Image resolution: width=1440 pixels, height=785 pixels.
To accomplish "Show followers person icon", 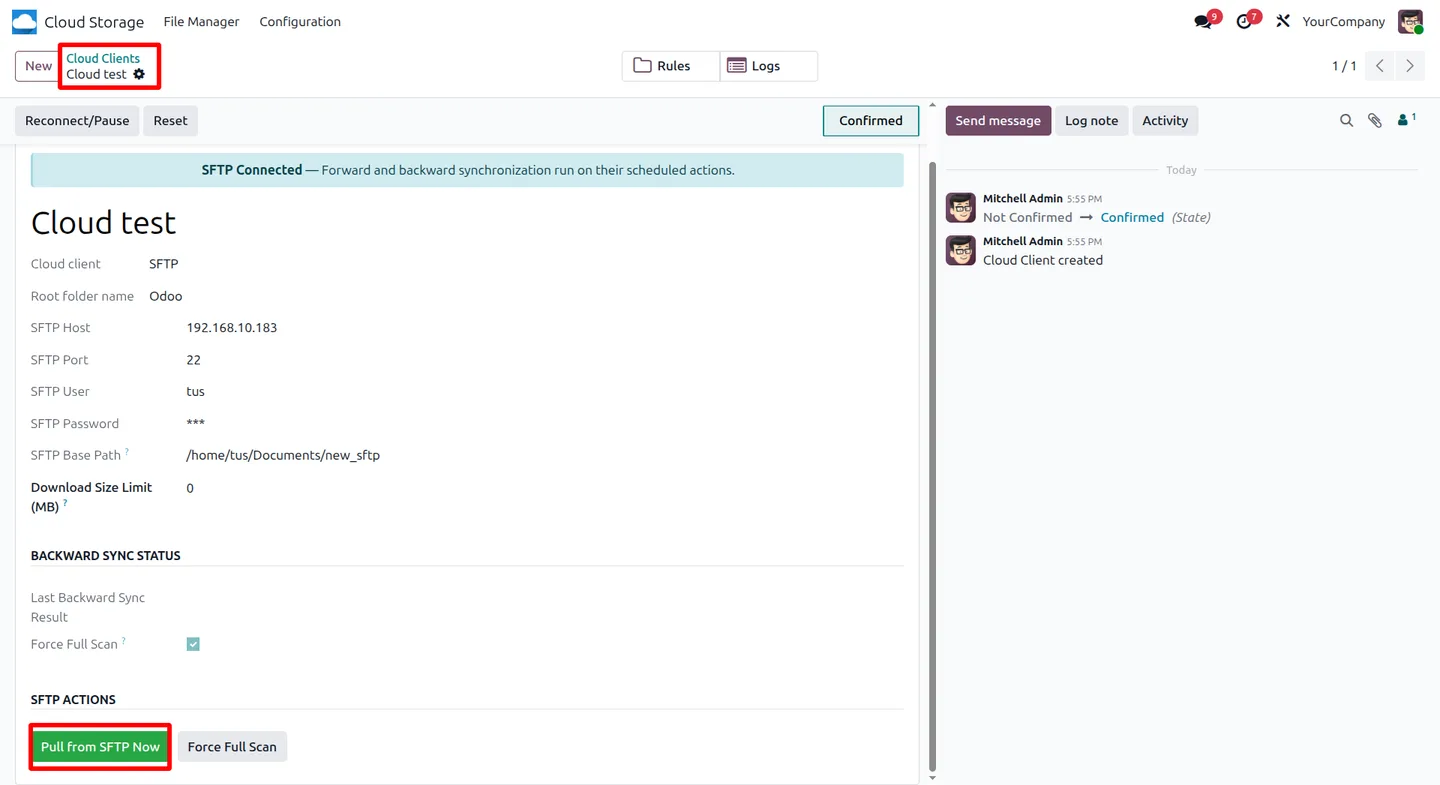I will point(1406,120).
